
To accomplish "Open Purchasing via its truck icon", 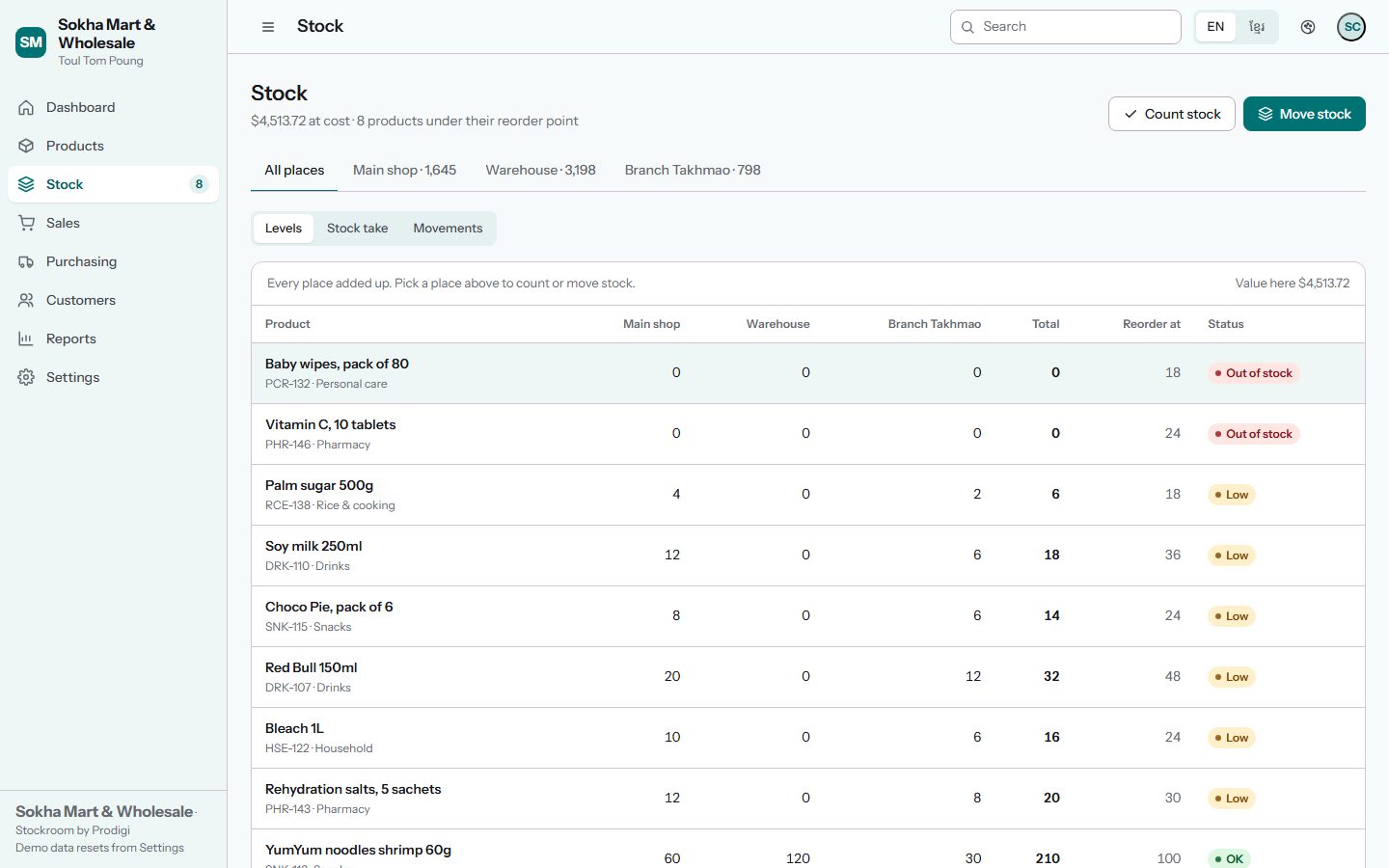I will coord(26,261).
